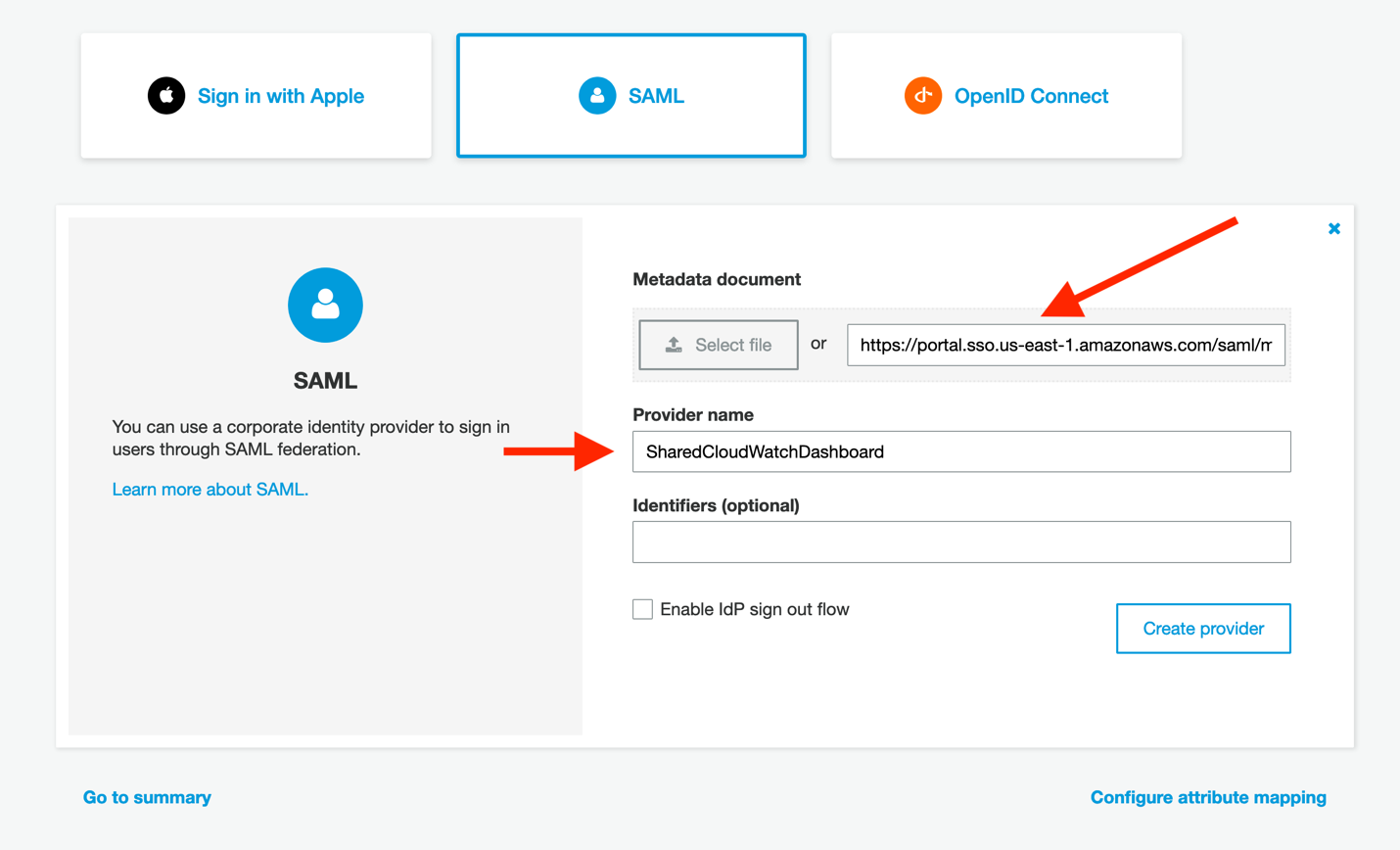The height and width of the screenshot is (850, 1400).
Task: Open Configure attribute mapping
Action: [1209, 797]
